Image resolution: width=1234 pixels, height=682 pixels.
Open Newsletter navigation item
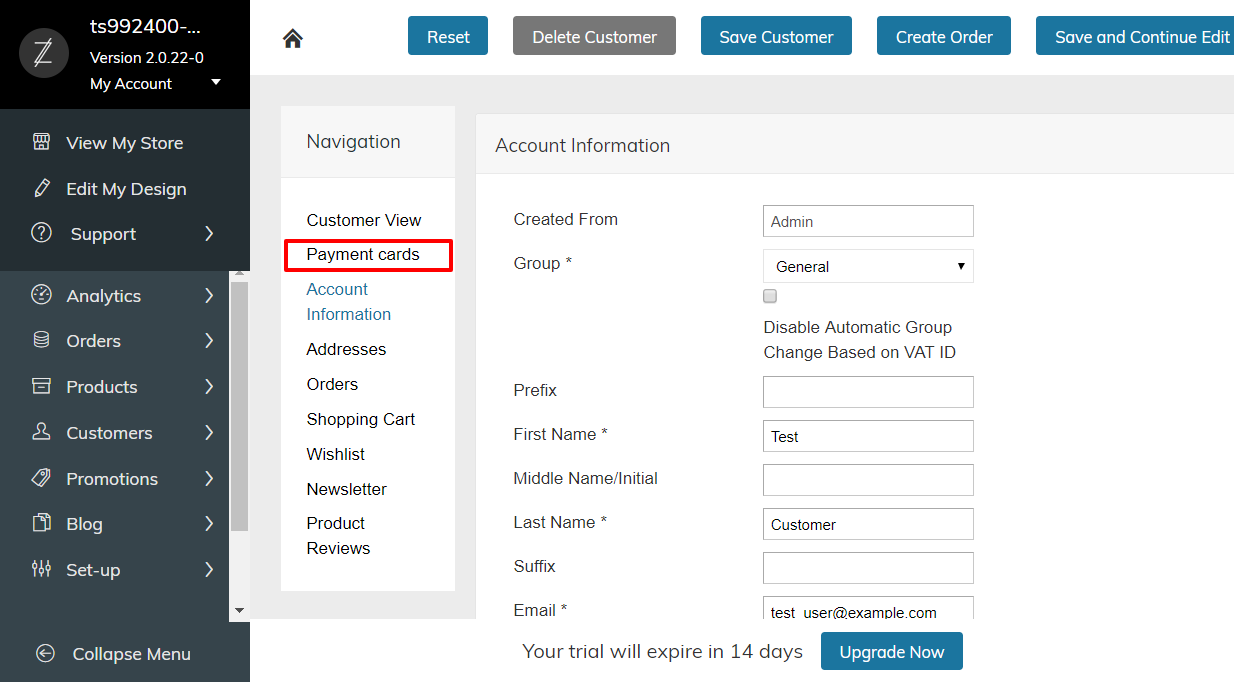(x=347, y=489)
